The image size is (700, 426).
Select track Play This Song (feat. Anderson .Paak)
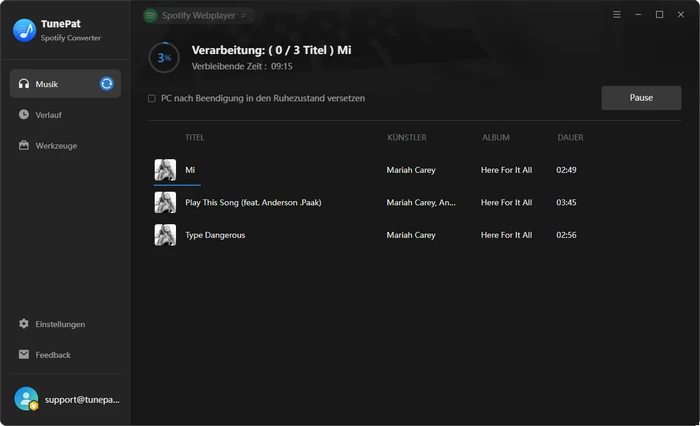pos(253,202)
